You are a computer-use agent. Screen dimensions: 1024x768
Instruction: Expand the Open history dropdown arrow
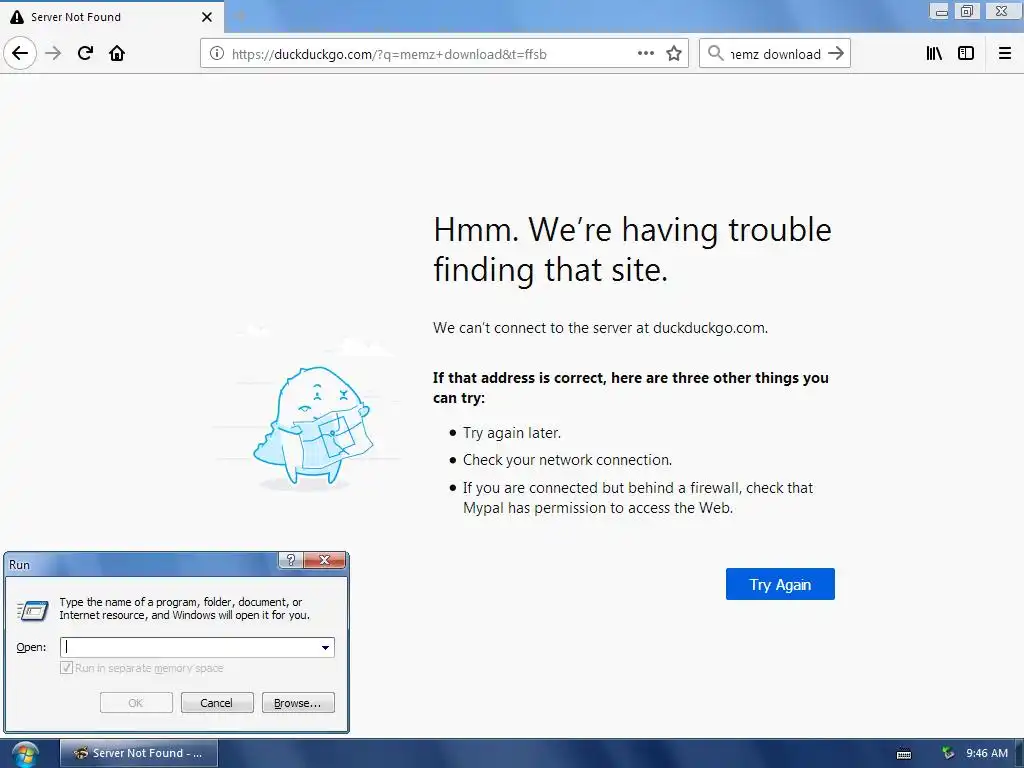[325, 647]
